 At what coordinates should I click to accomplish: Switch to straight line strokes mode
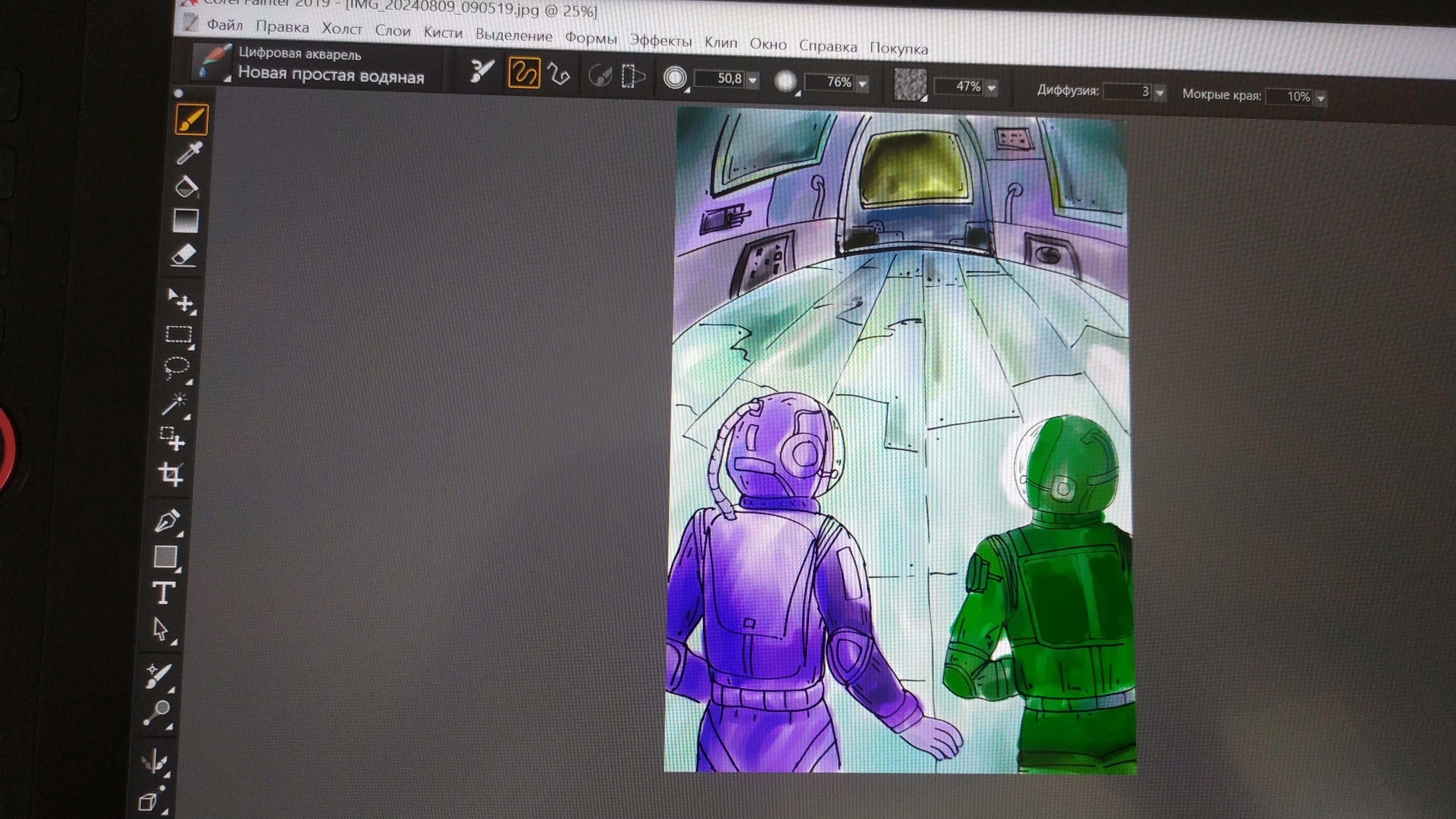click(x=558, y=75)
